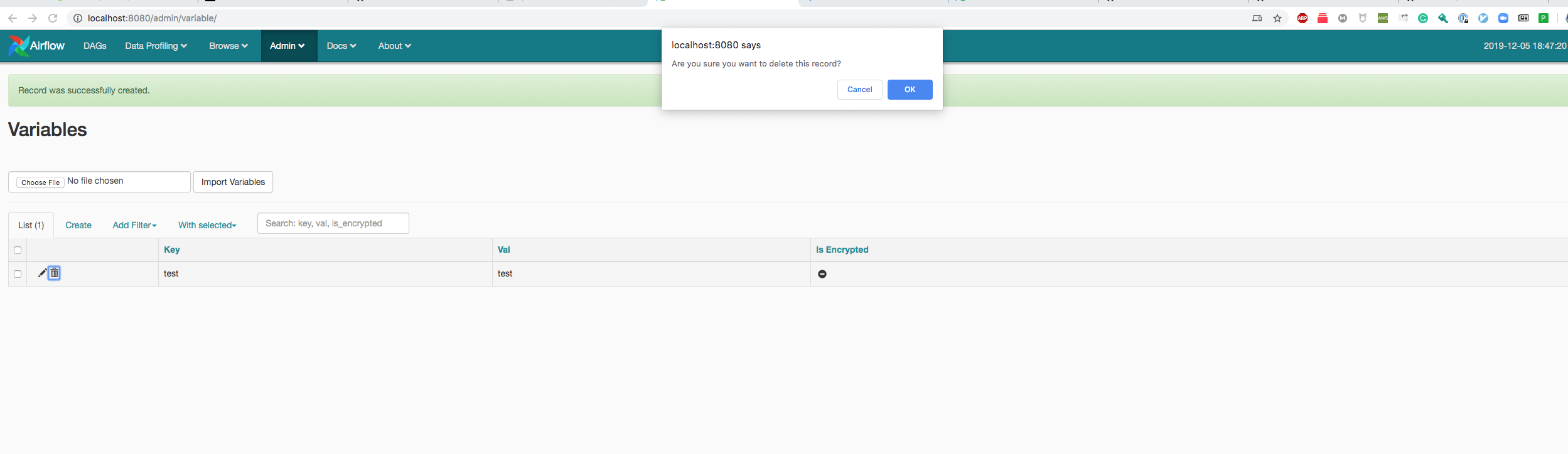1568x454 pixels.
Task: Click the 'No file chosen' label
Action: 95,181
